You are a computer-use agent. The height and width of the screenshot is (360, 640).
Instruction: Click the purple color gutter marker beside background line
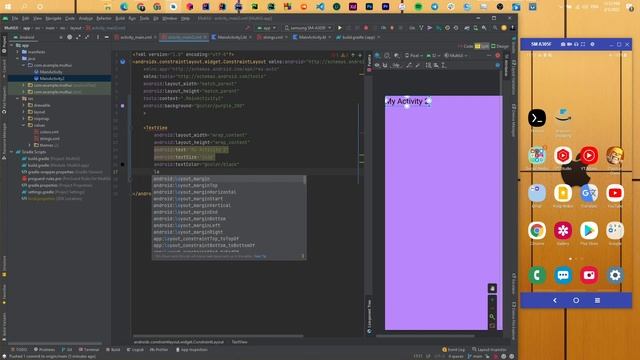(x=122, y=106)
